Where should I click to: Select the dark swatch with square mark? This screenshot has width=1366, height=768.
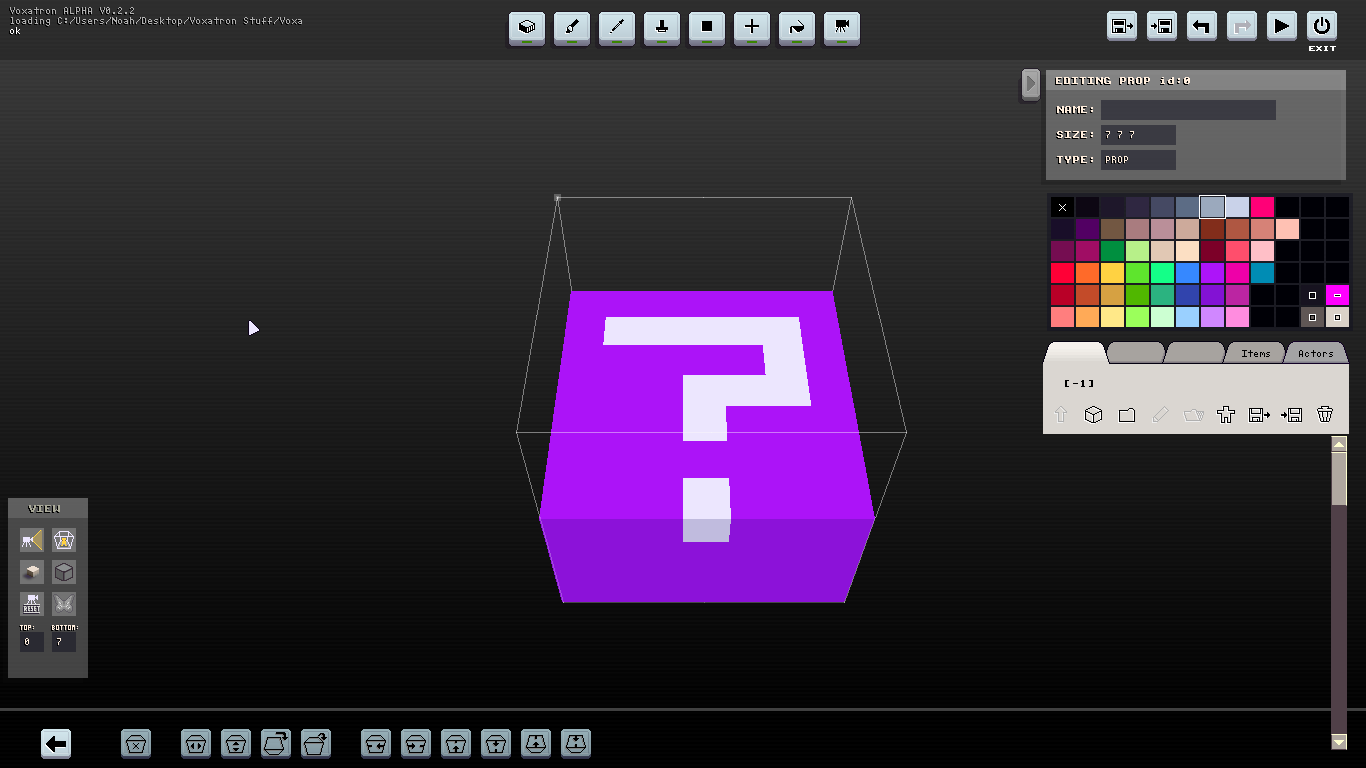point(1313,295)
